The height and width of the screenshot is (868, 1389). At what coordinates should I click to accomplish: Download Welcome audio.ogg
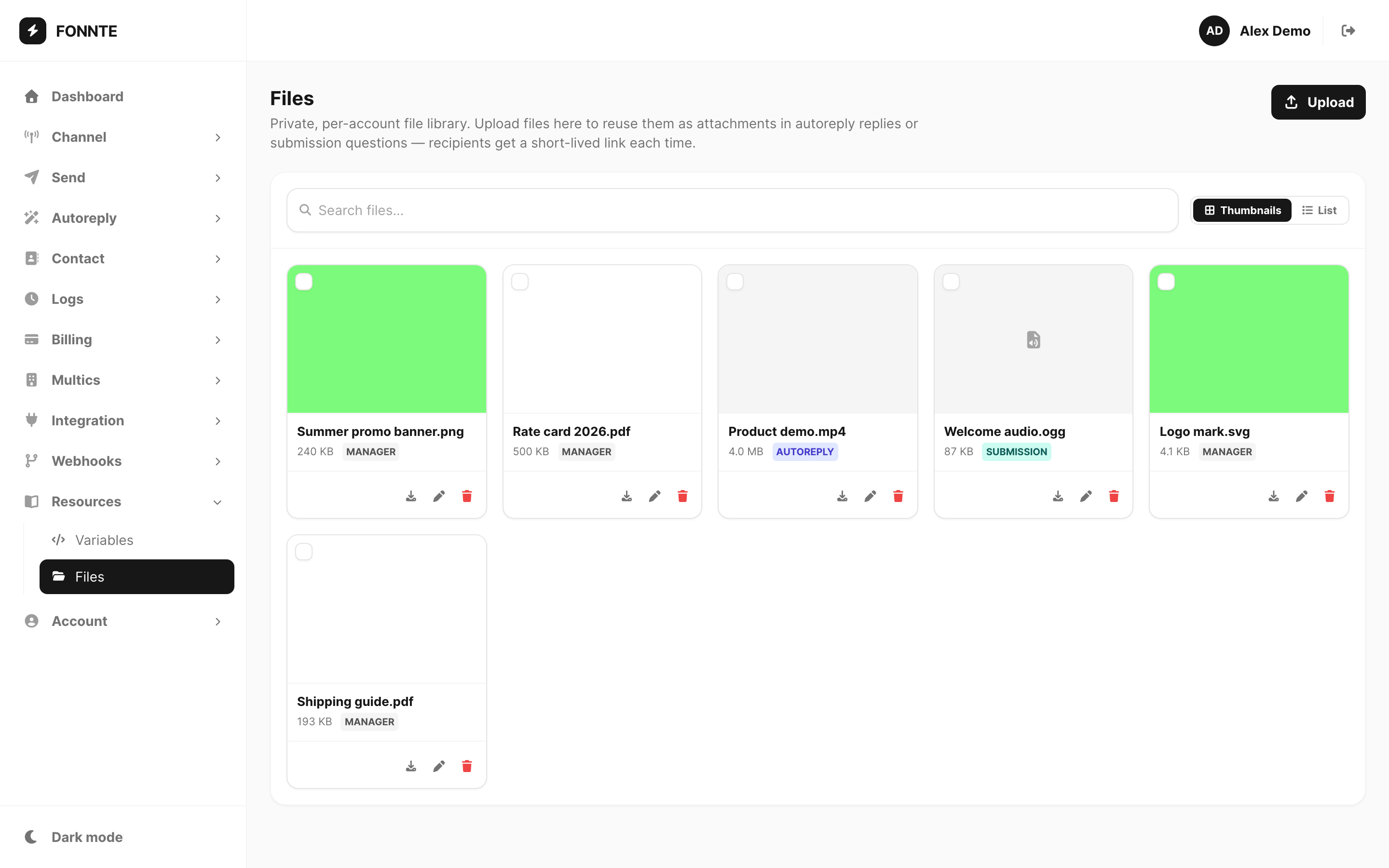[x=1058, y=496]
